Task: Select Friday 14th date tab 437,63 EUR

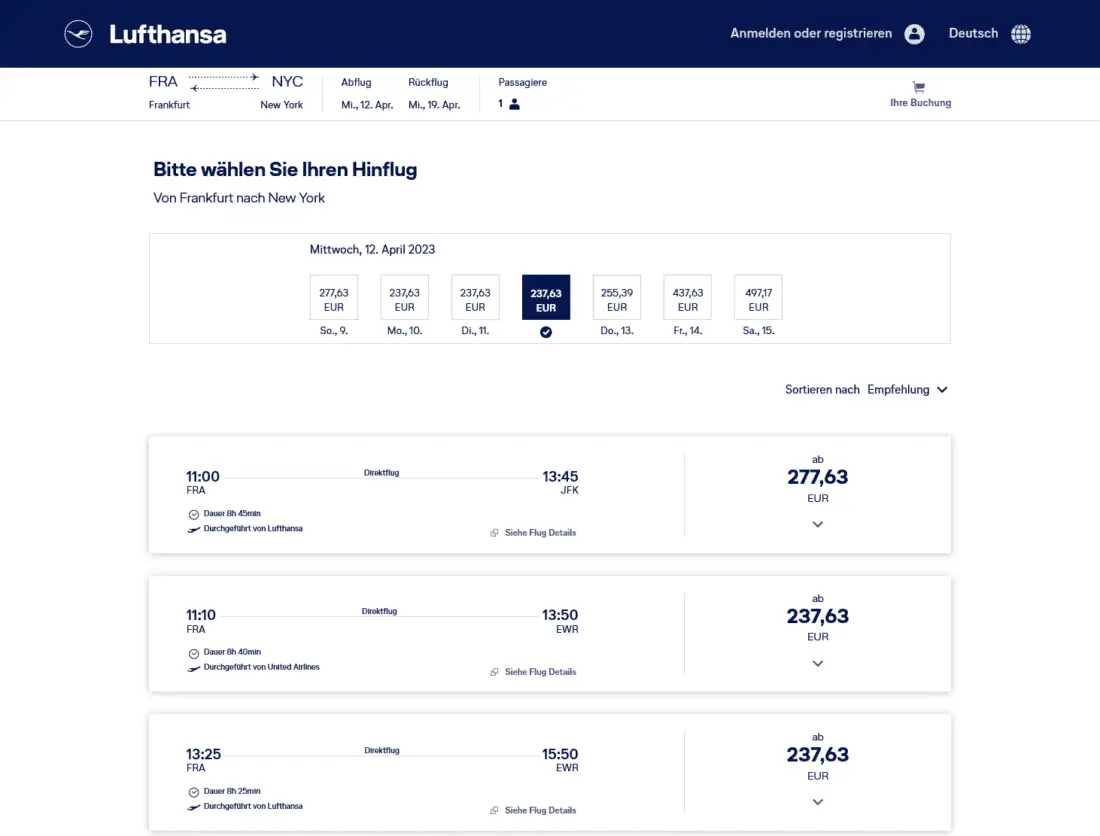Action: coord(688,298)
